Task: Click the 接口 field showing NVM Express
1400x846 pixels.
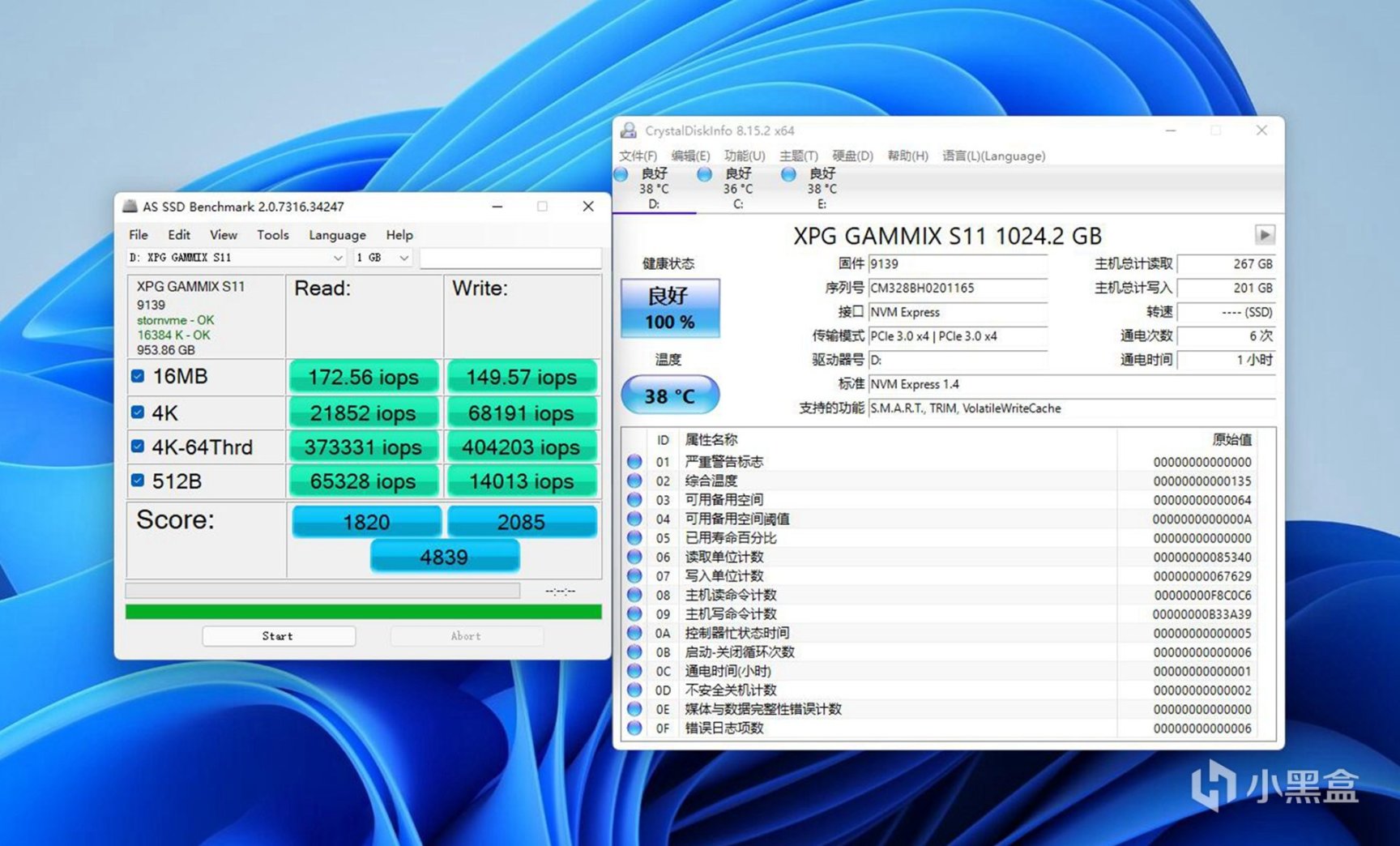Action: click(958, 312)
